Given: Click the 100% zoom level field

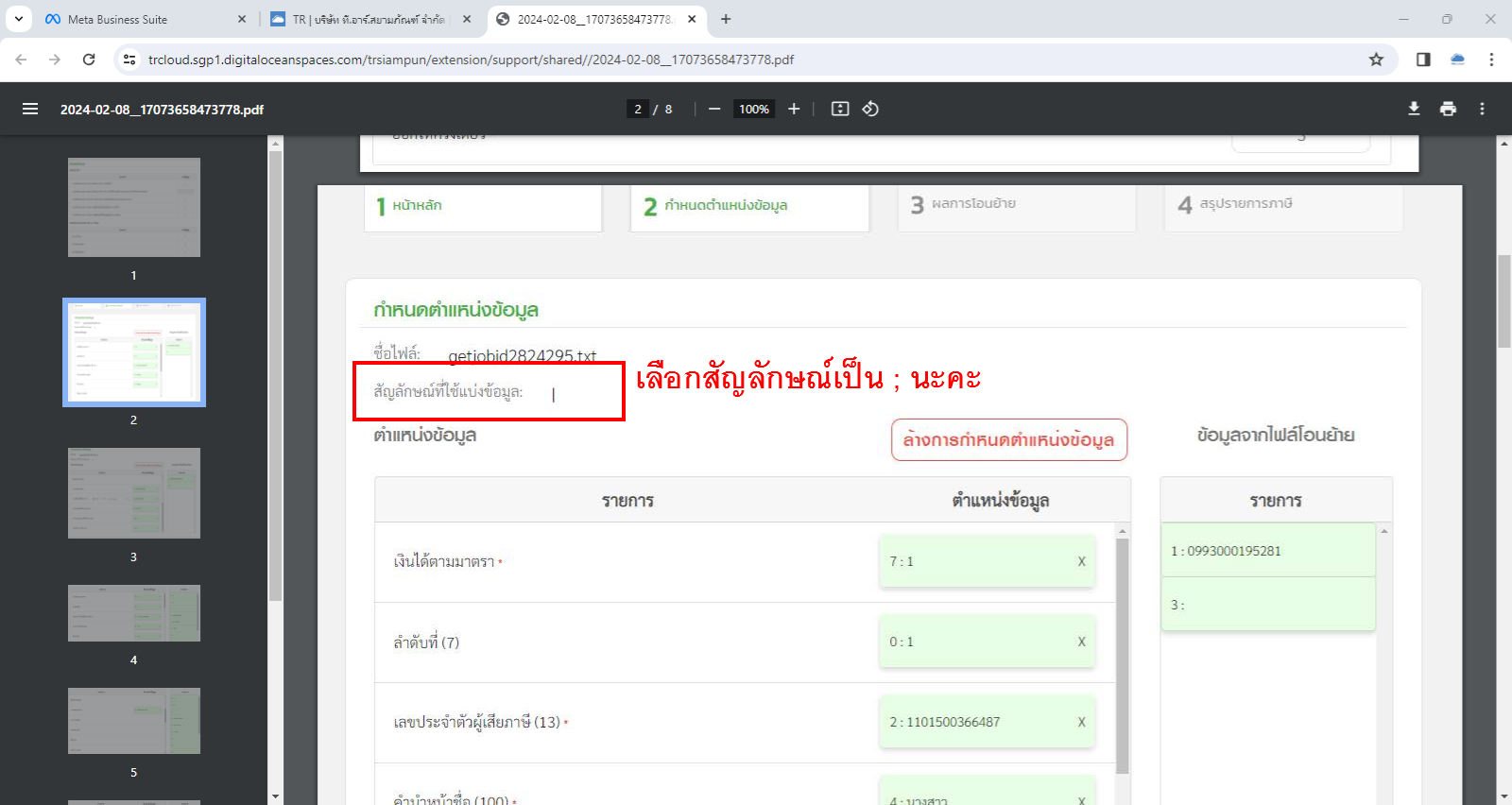Looking at the screenshot, I should [754, 109].
